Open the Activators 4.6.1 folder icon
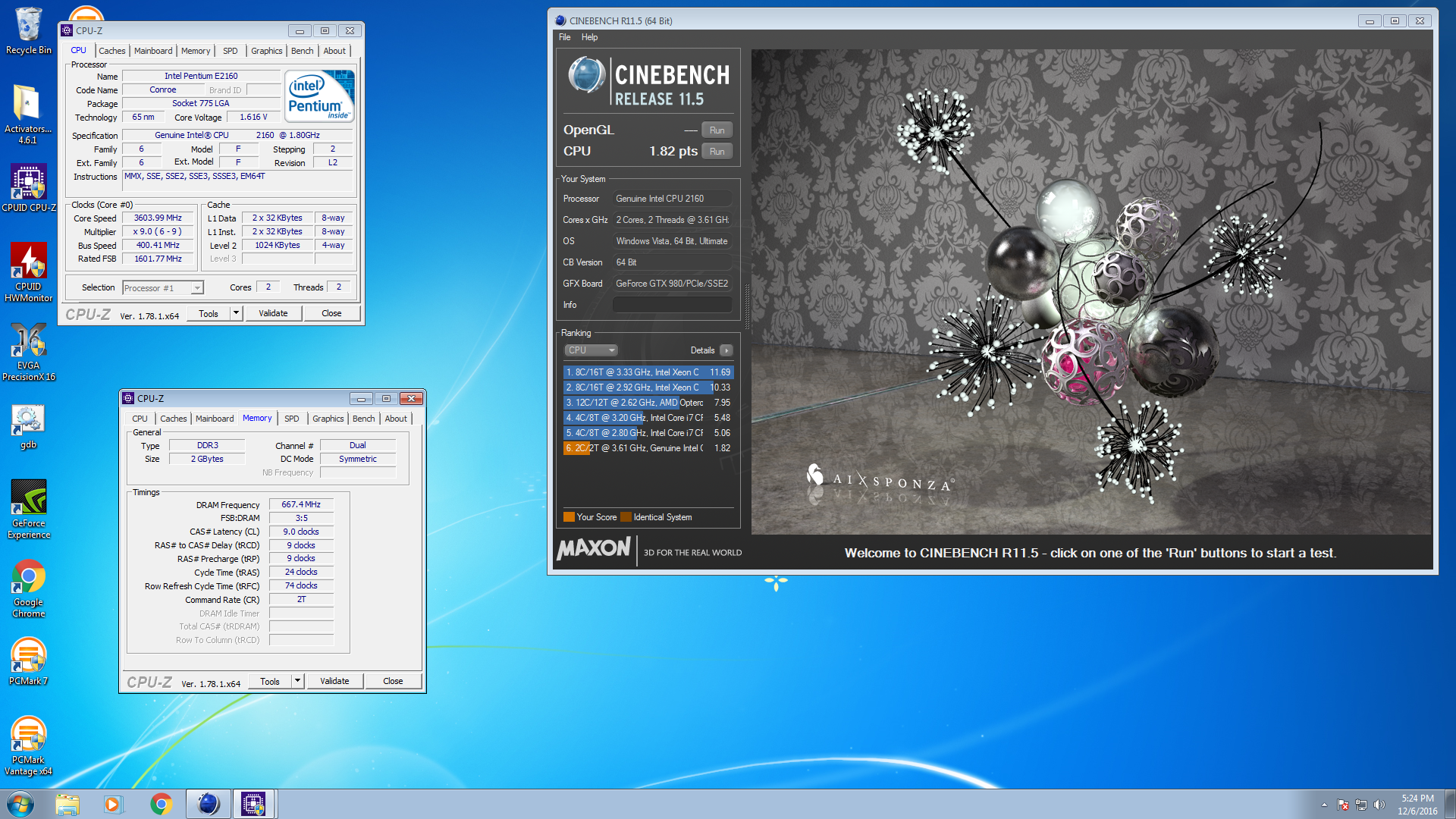 click(28, 114)
